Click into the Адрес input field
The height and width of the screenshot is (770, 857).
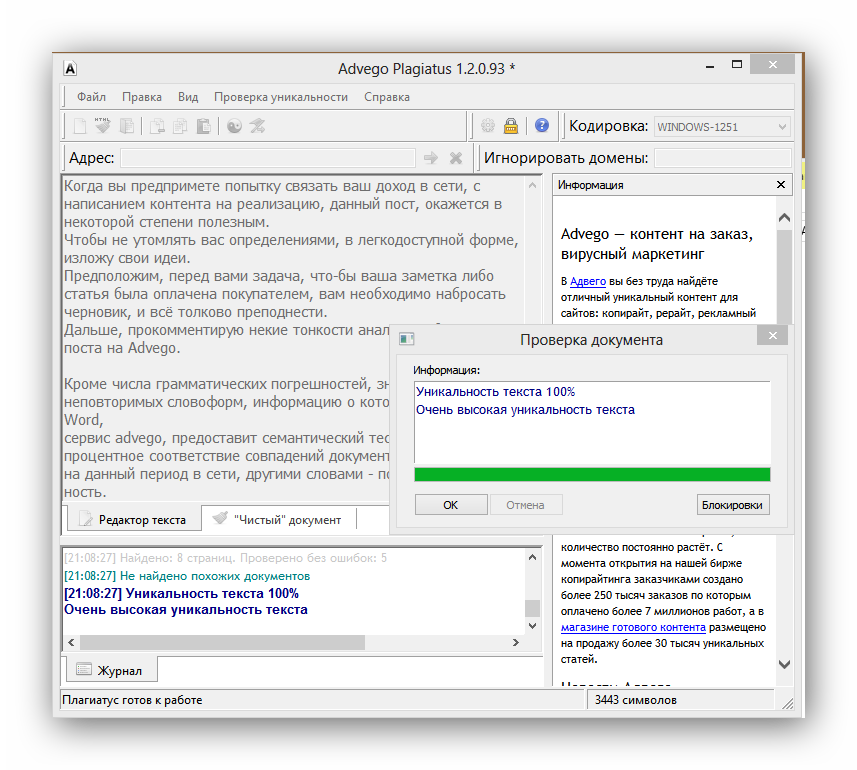pyautogui.click(x=268, y=158)
